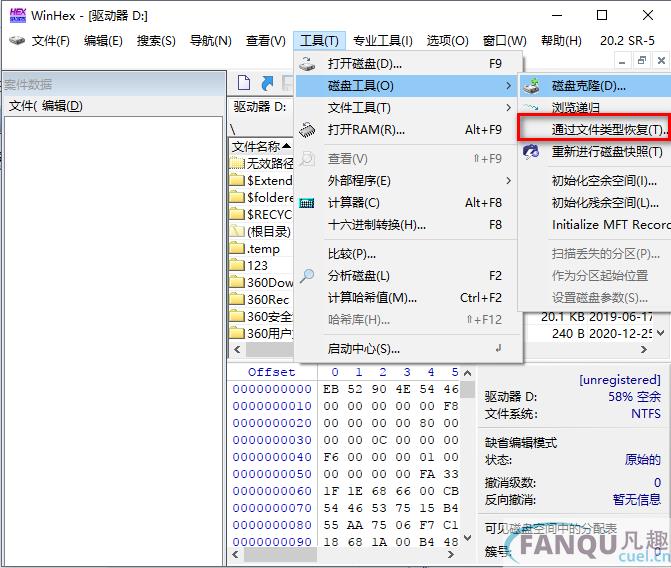The width and height of the screenshot is (671, 568).
Task: Open the 查看(V) menu in the menu bar
Action: (x=266, y=41)
